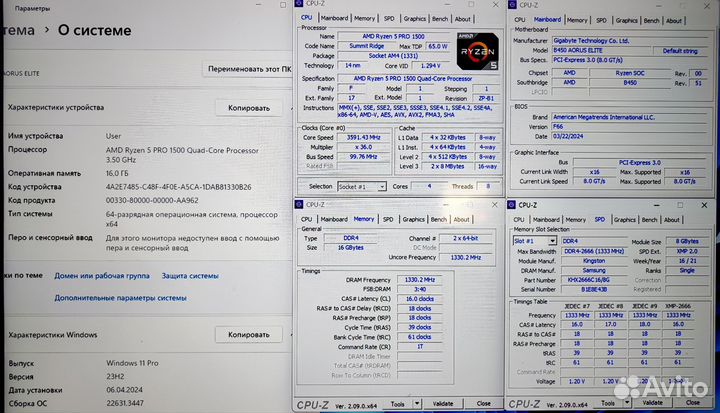Screen dimensions: 720x413
Task: Click Validate button in the SPD window
Action: click(x=652, y=402)
